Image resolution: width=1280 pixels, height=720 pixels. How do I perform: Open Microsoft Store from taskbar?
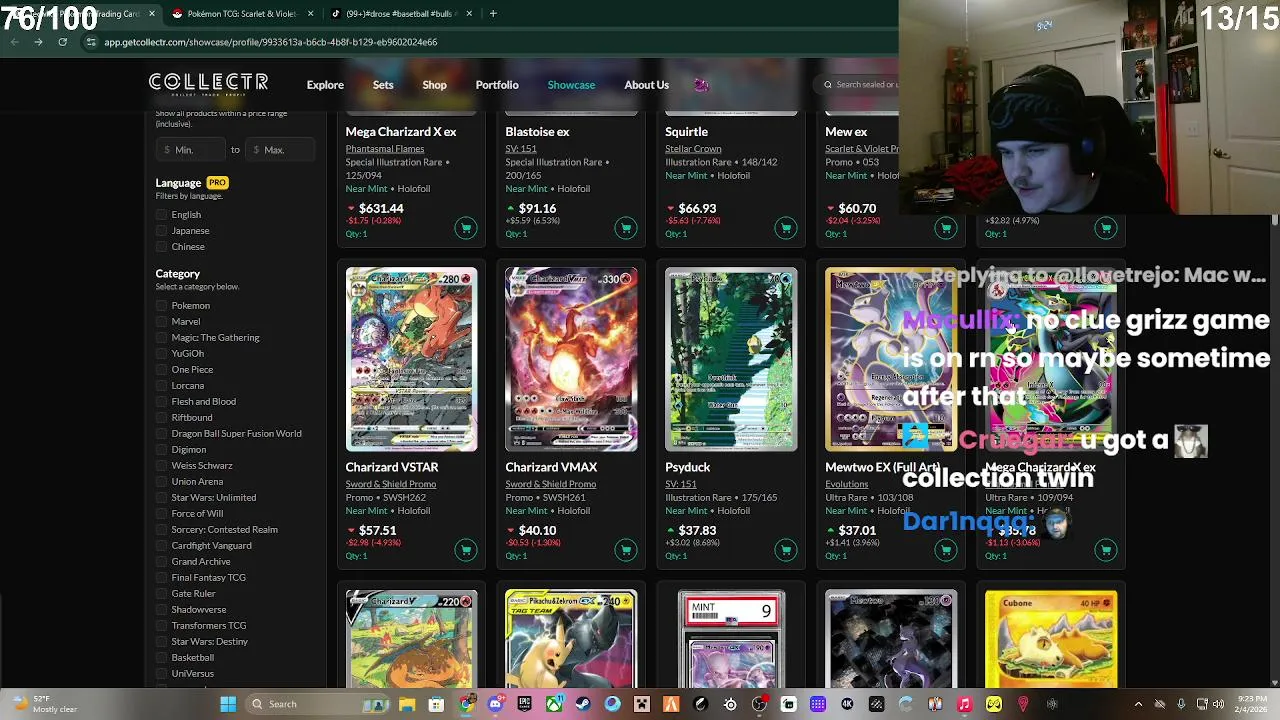coord(436,704)
